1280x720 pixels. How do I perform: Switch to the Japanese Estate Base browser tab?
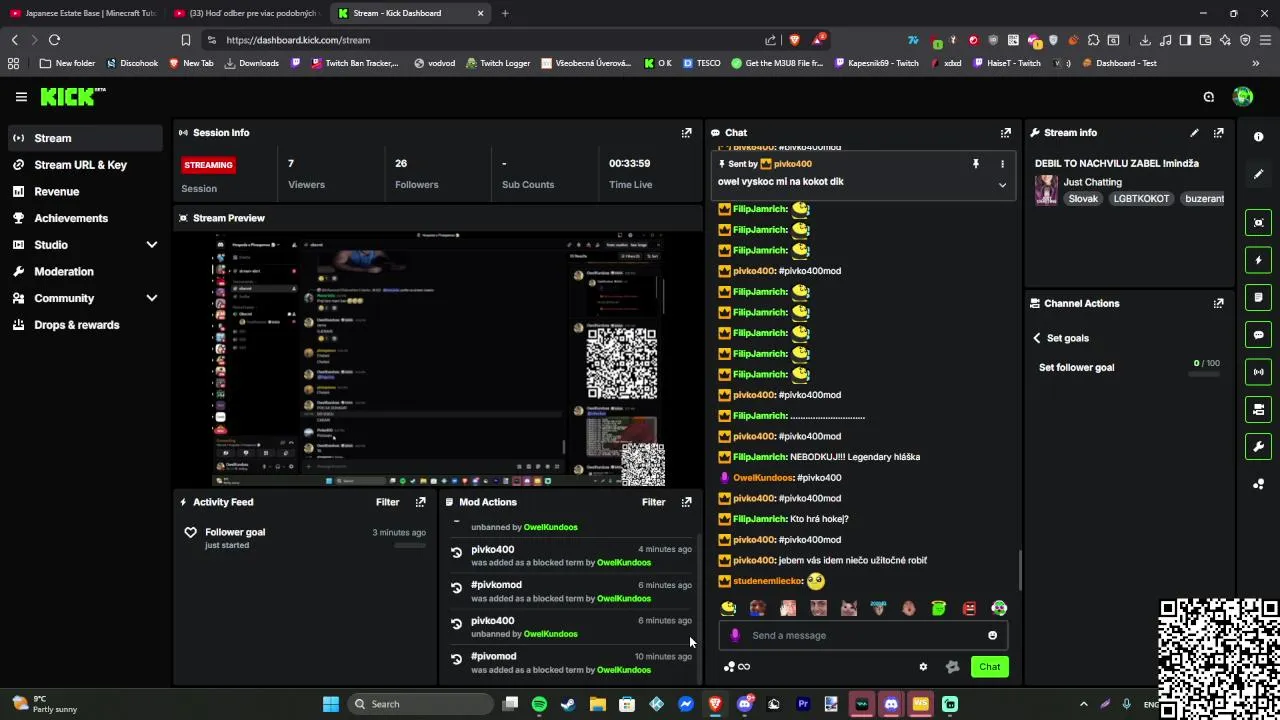click(82, 13)
